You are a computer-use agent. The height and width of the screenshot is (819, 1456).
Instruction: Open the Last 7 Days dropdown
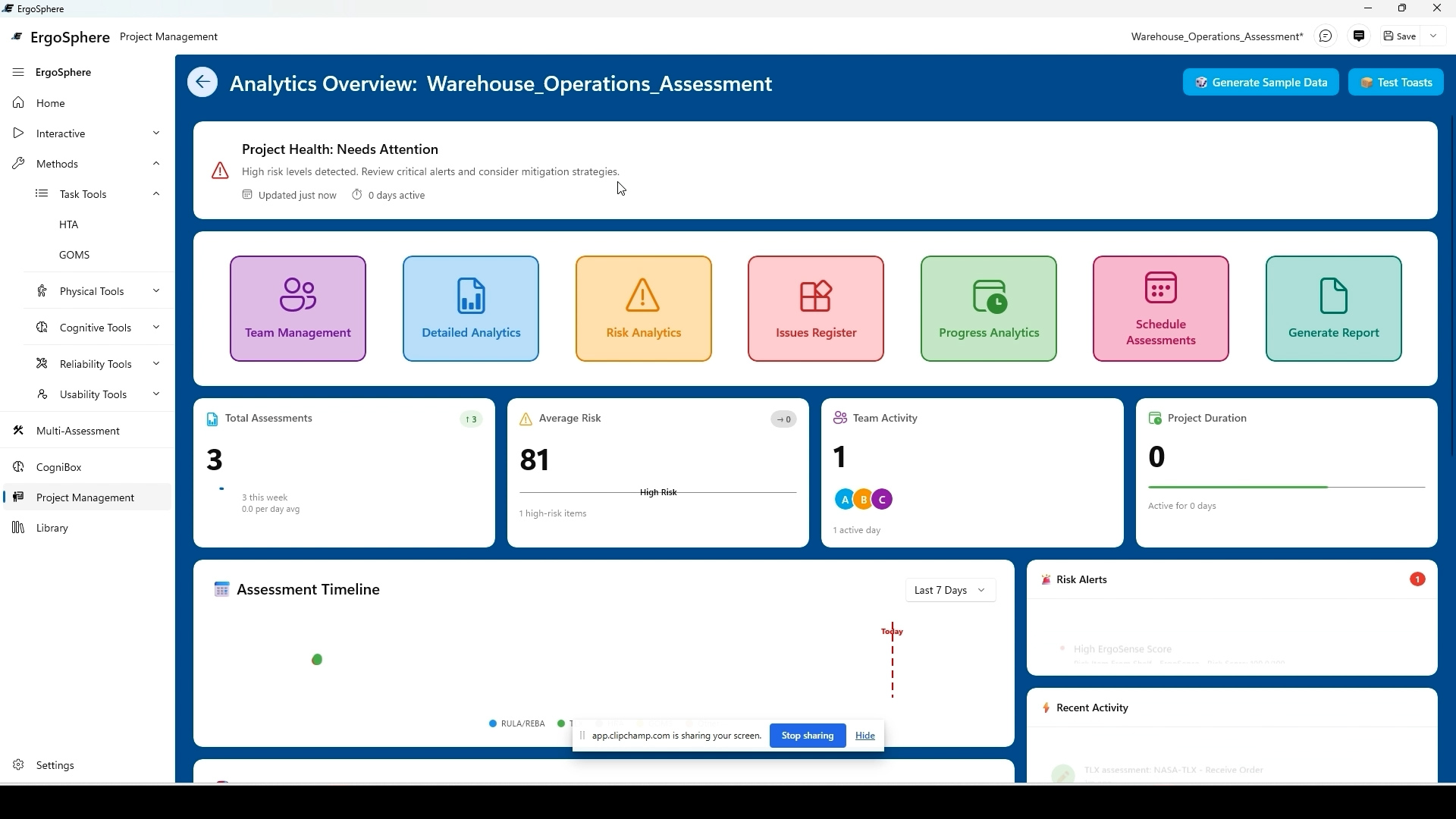point(950,590)
